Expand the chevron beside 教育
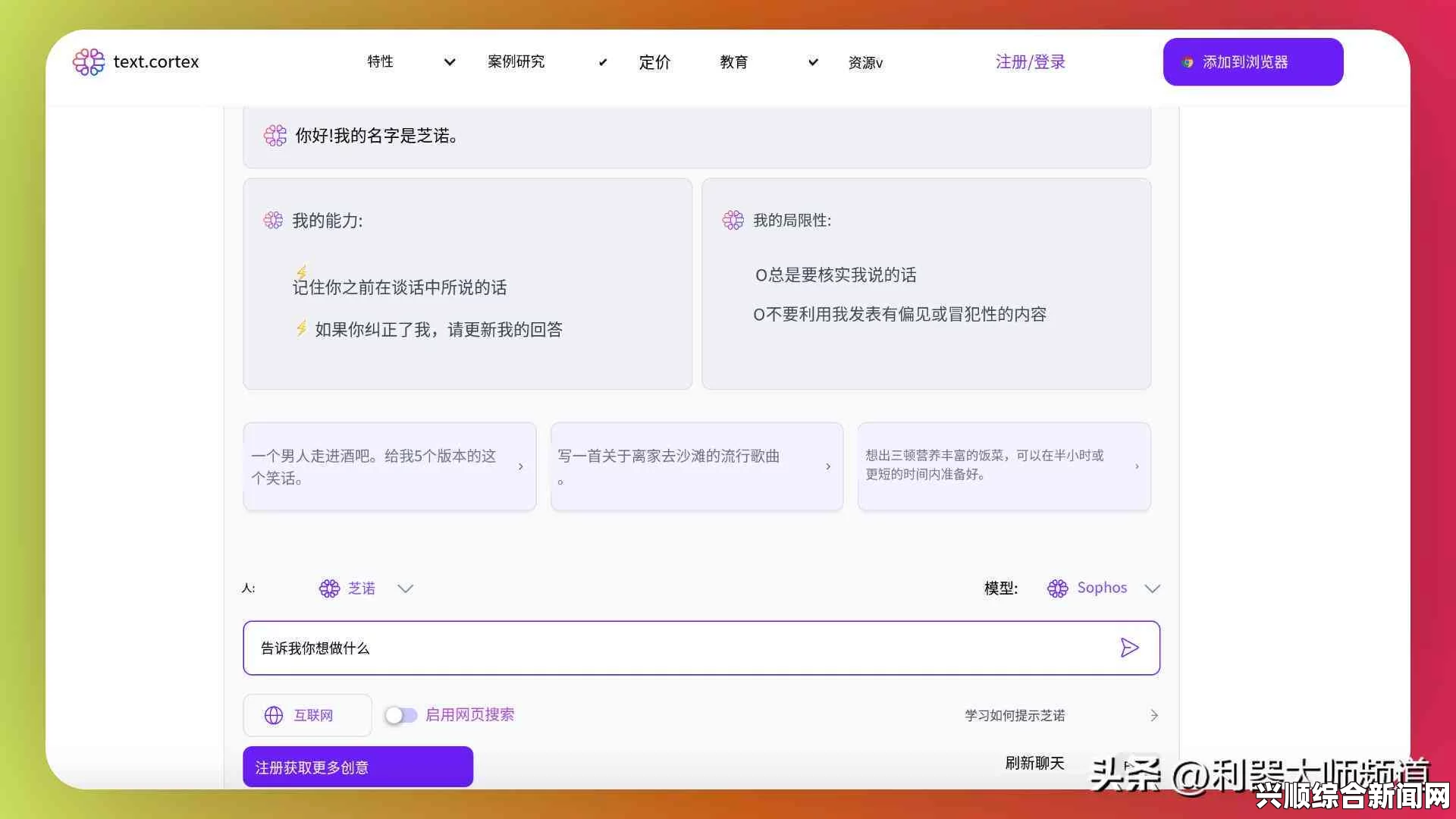The image size is (1456, 819). [x=813, y=62]
